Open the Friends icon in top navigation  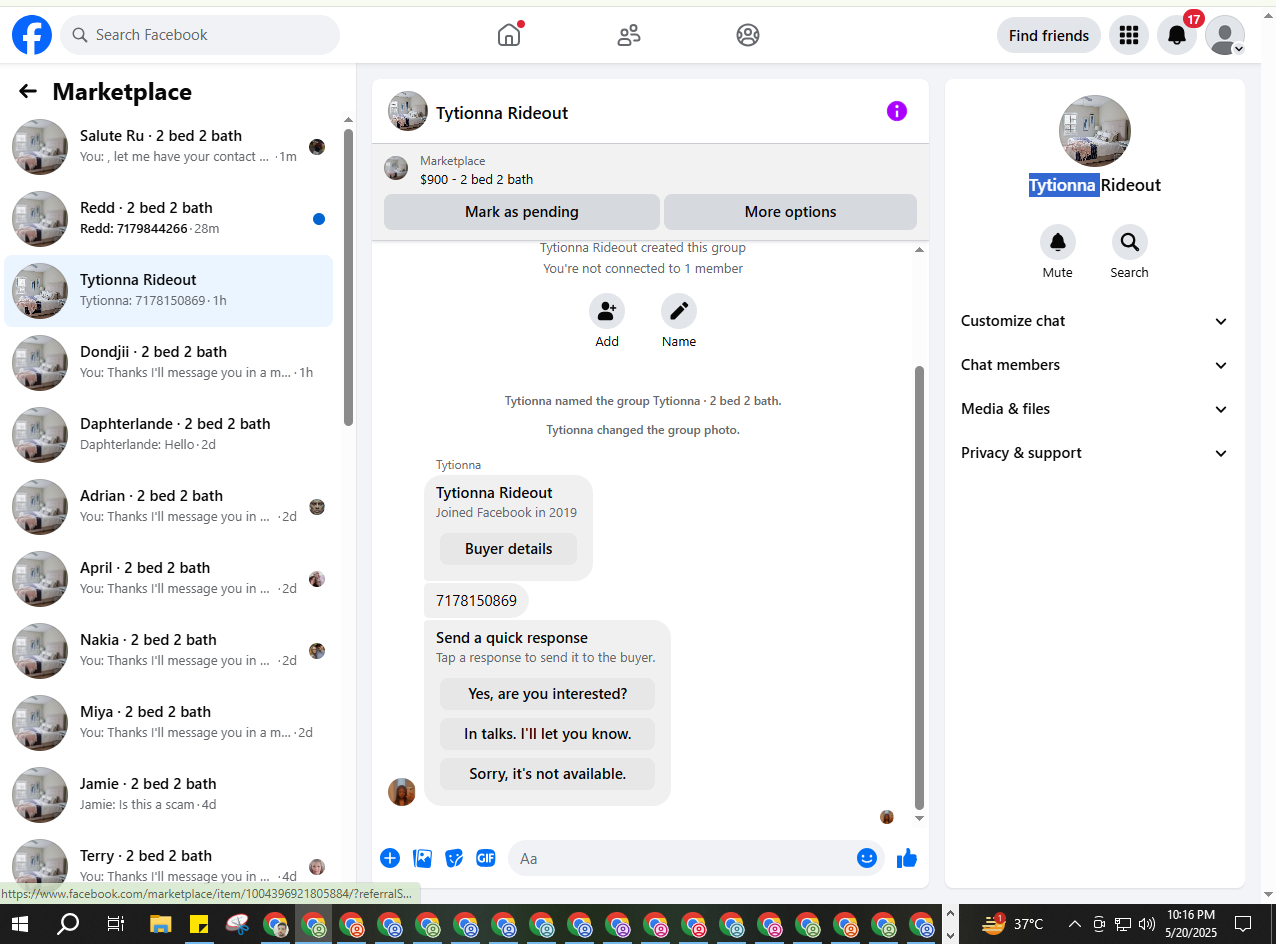(629, 35)
